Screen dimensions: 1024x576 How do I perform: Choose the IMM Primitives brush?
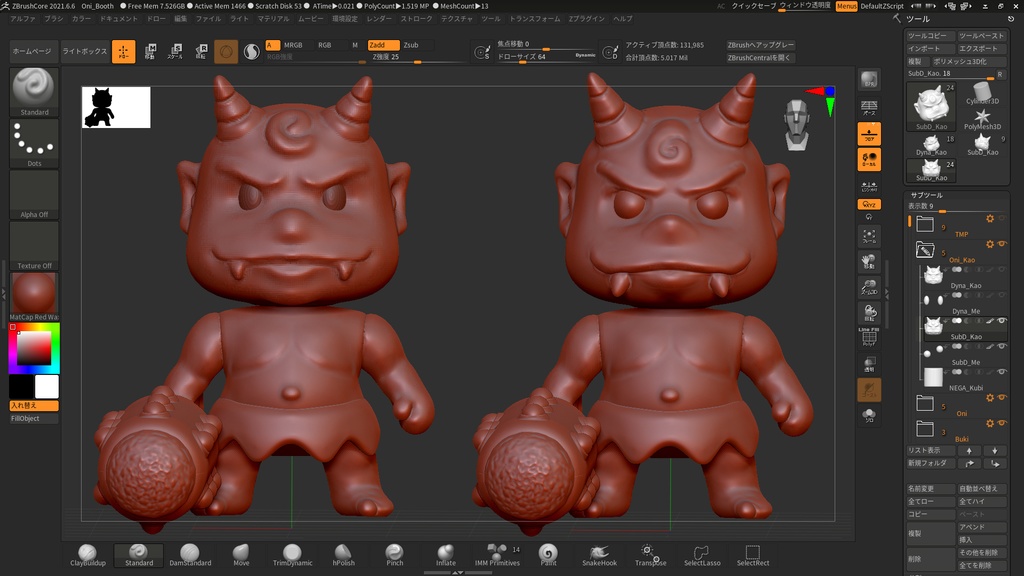[497, 555]
